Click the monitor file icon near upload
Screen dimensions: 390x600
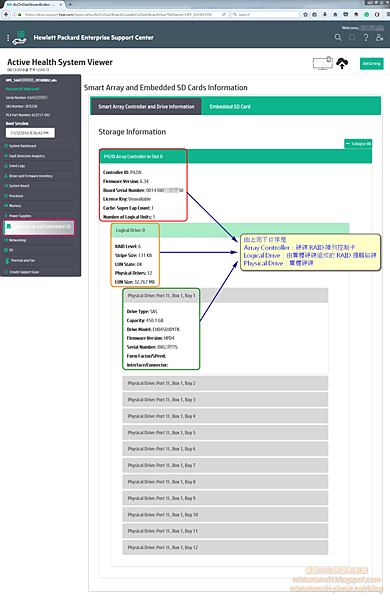point(323,63)
